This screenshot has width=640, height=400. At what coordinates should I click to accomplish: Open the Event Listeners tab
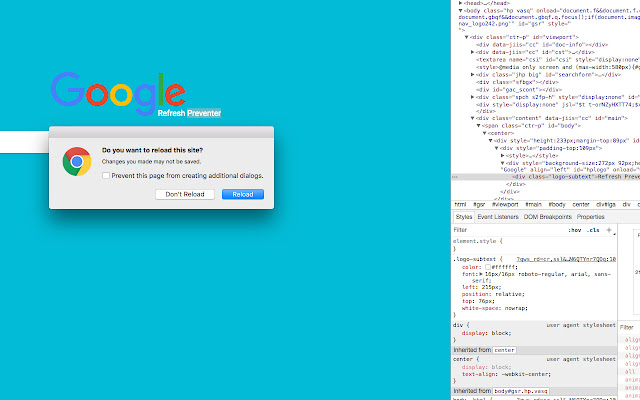point(498,217)
